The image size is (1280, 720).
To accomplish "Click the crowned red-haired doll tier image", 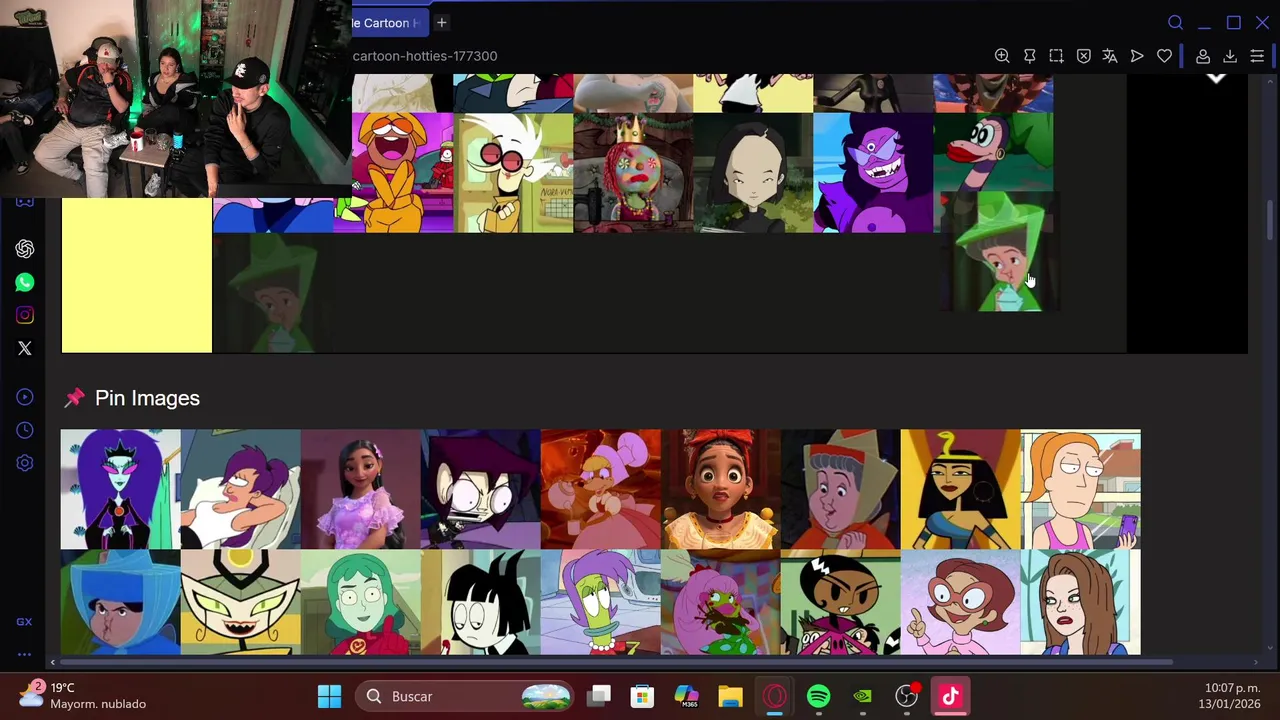I will [633, 172].
